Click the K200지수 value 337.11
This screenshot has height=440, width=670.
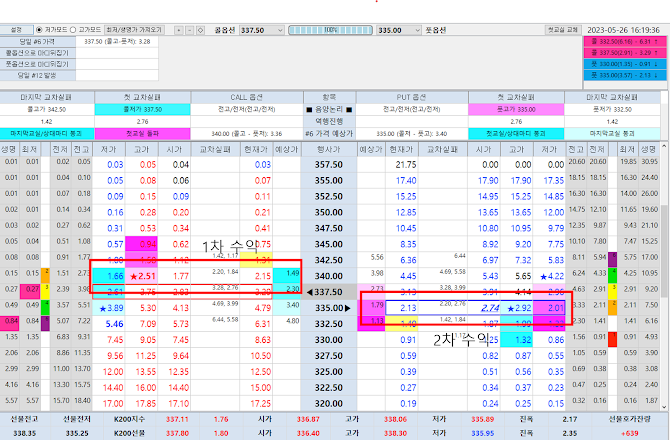177,419
